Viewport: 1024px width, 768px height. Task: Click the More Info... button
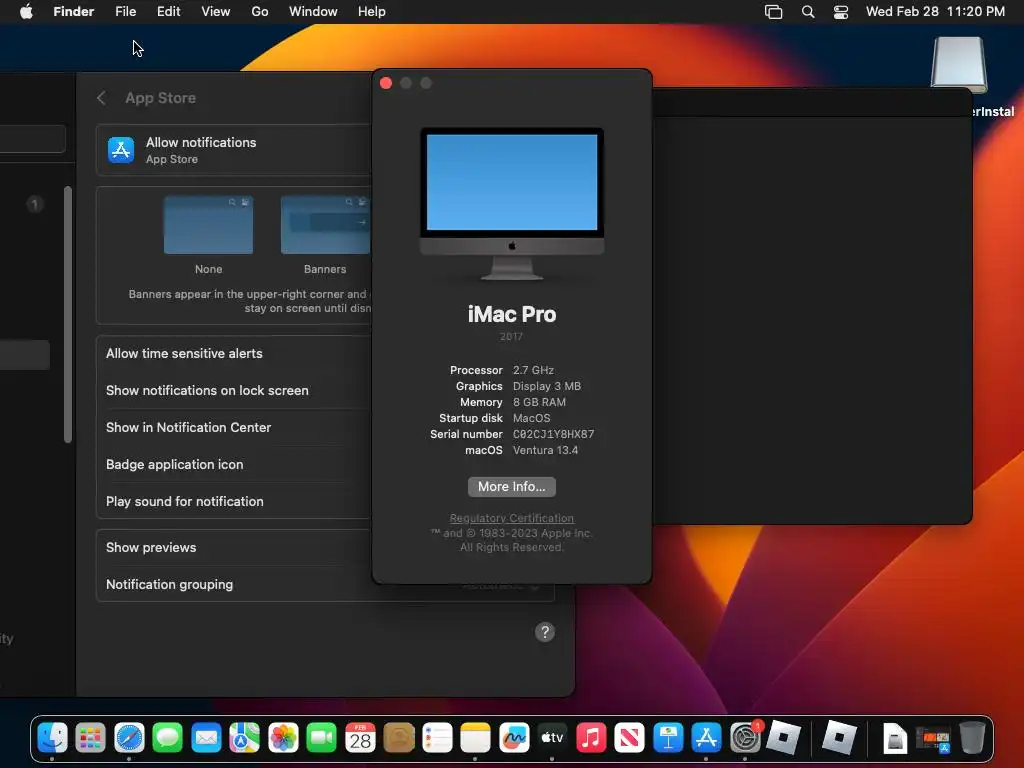point(511,487)
